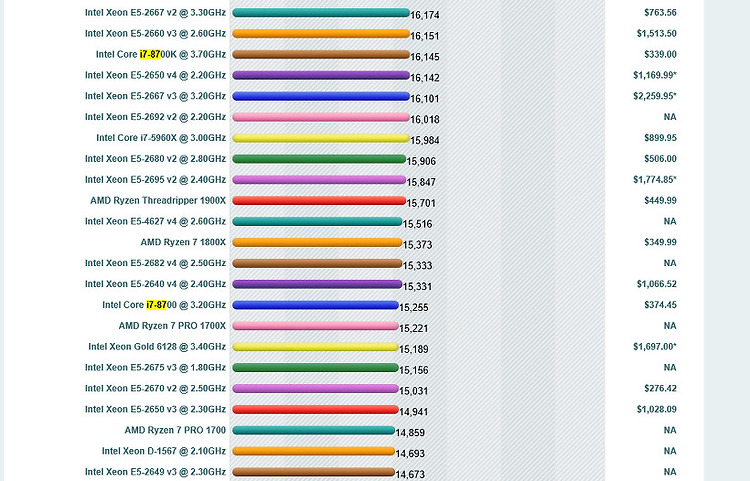Select the score value 15,906

coord(421,161)
